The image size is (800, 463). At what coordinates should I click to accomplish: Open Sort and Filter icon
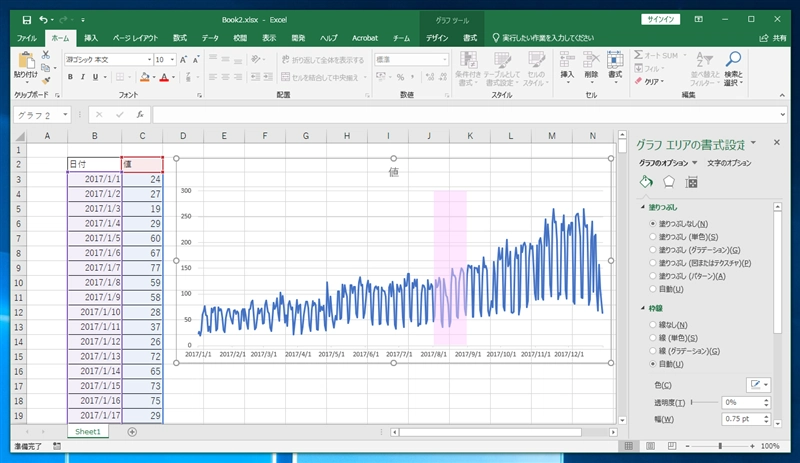705,60
